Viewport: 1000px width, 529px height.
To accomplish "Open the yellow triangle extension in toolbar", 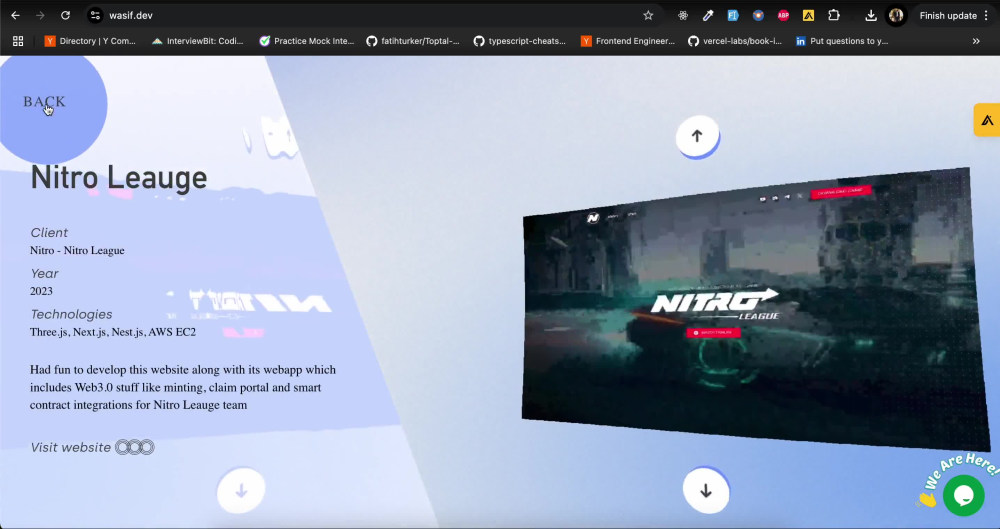I will pyautogui.click(x=808, y=15).
